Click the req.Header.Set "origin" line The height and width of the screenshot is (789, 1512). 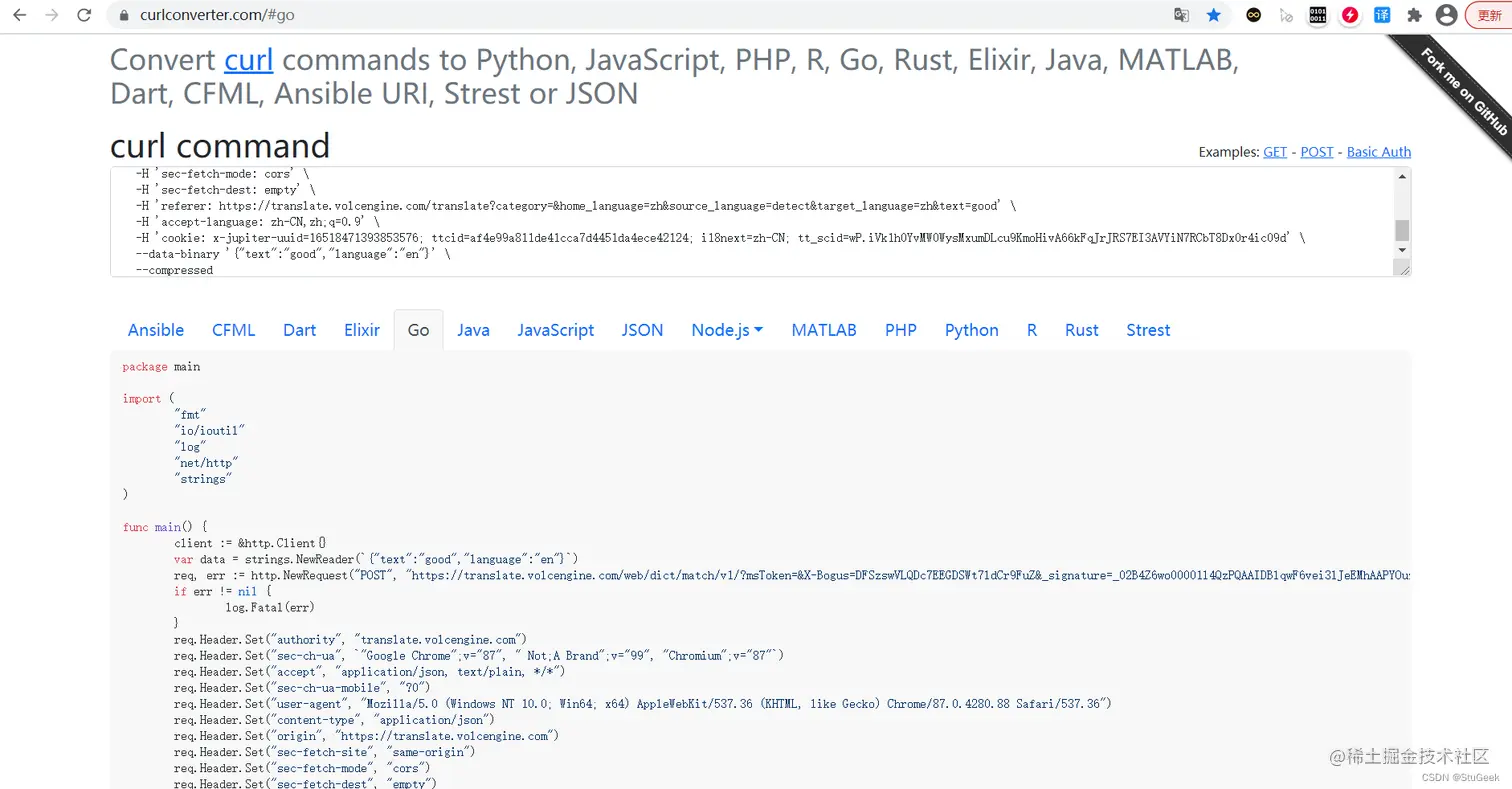pyautogui.click(x=366, y=736)
